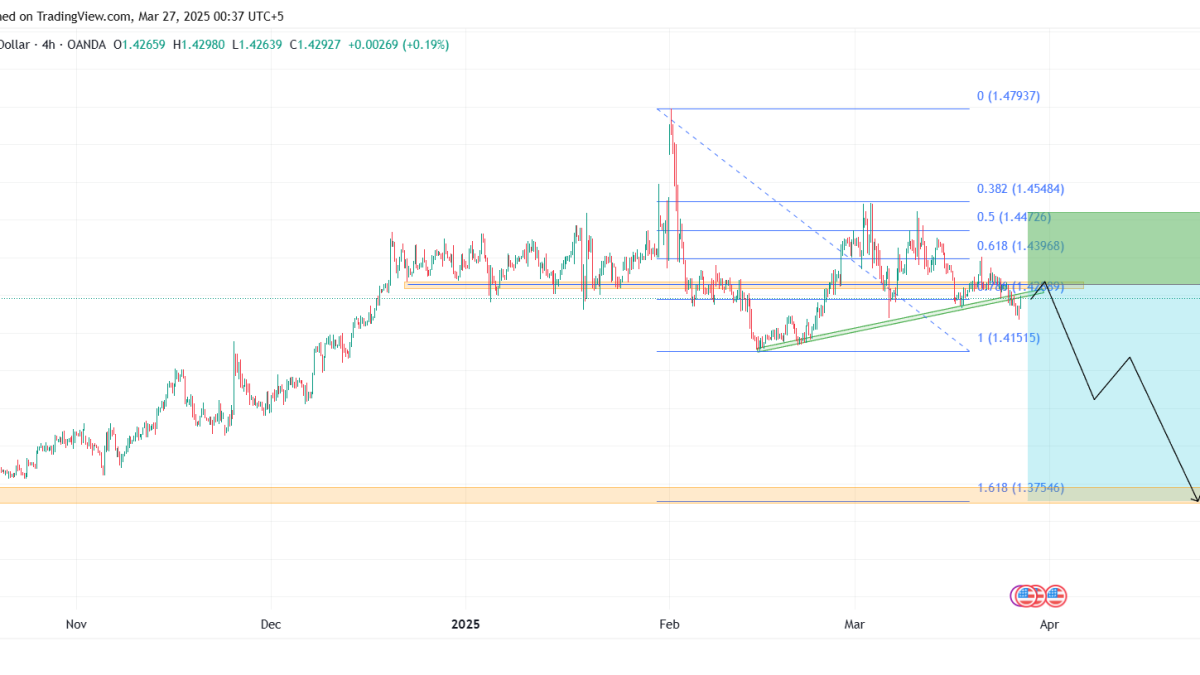The image size is (1200, 675).
Task: Click the Fib label 1.618 (1.37546)
Action: 1020,488
